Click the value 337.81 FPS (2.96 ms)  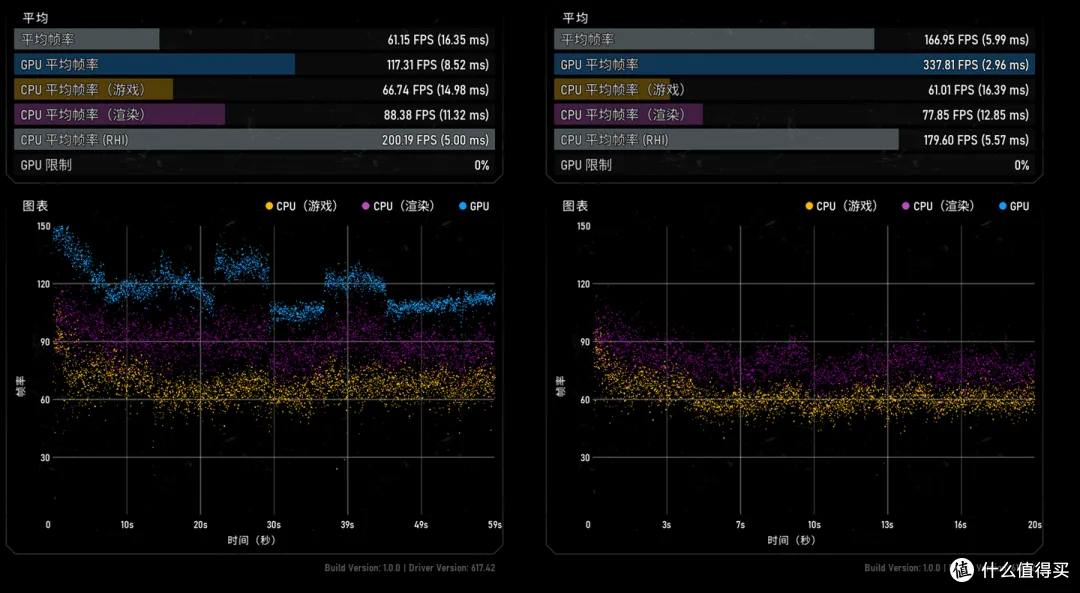click(x=976, y=65)
